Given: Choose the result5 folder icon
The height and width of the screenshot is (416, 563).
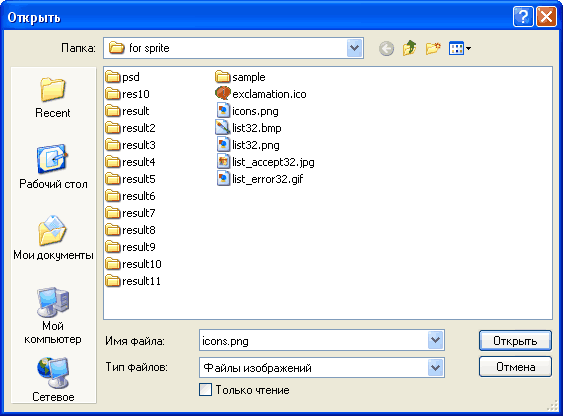Looking at the screenshot, I should pos(113,179).
